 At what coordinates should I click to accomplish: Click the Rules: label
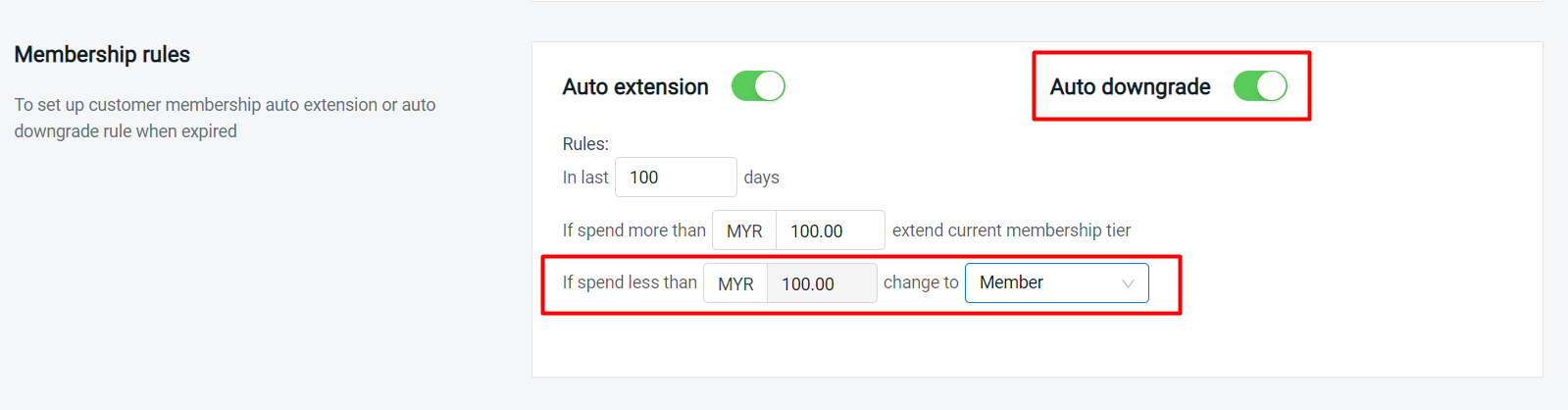coord(585,144)
